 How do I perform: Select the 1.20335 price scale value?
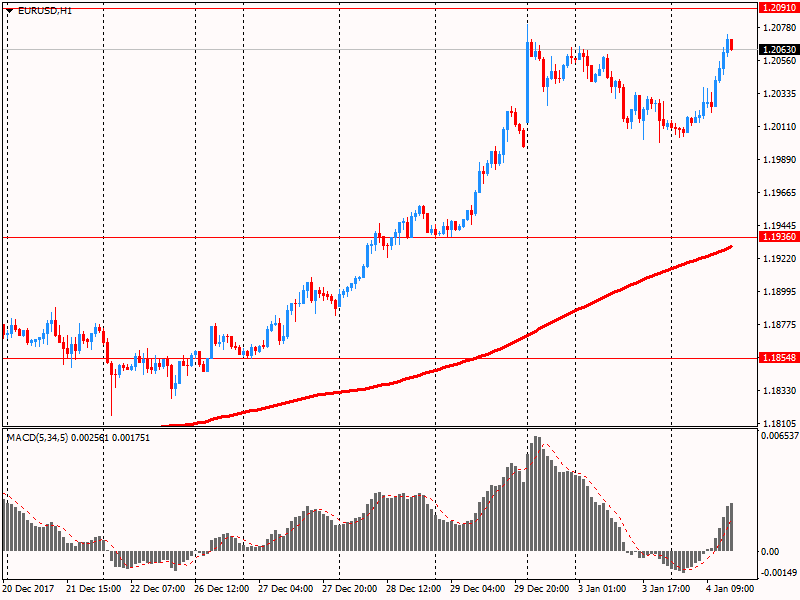(780, 93)
